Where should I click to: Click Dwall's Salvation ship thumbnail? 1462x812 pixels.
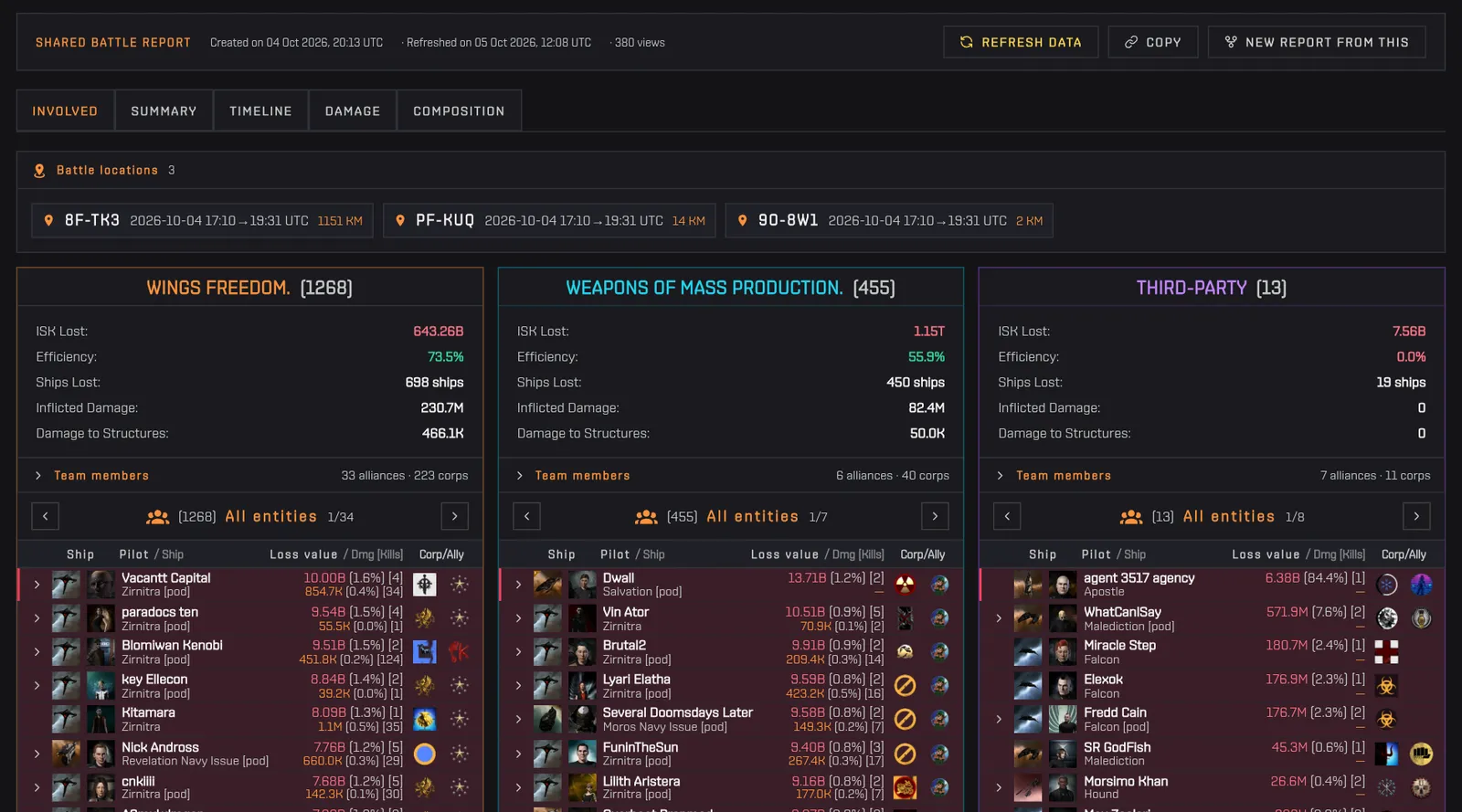547,585
